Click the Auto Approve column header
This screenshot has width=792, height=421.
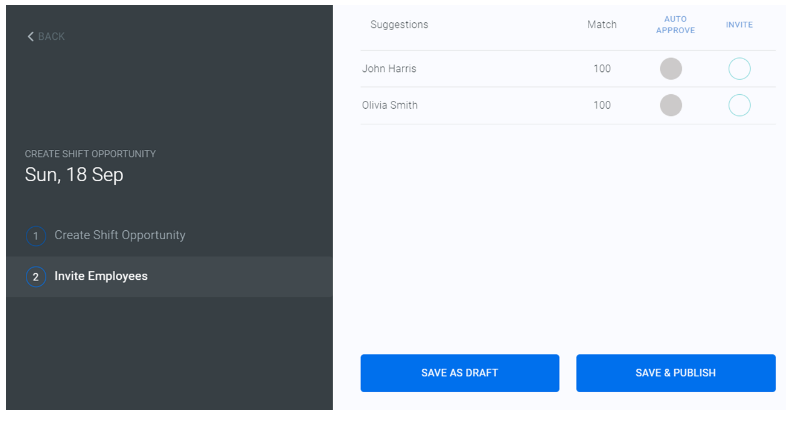pyautogui.click(x=675, y=25)
